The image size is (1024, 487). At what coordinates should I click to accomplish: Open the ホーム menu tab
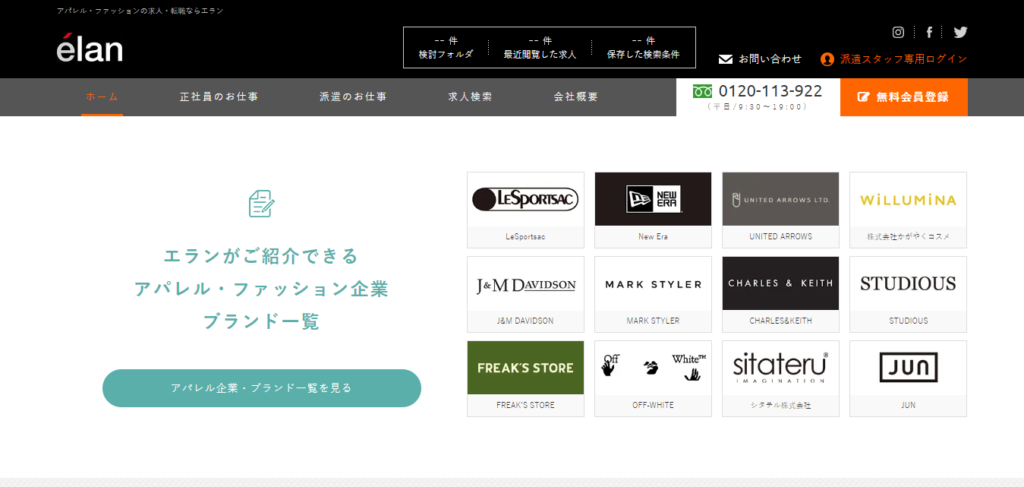102,97
